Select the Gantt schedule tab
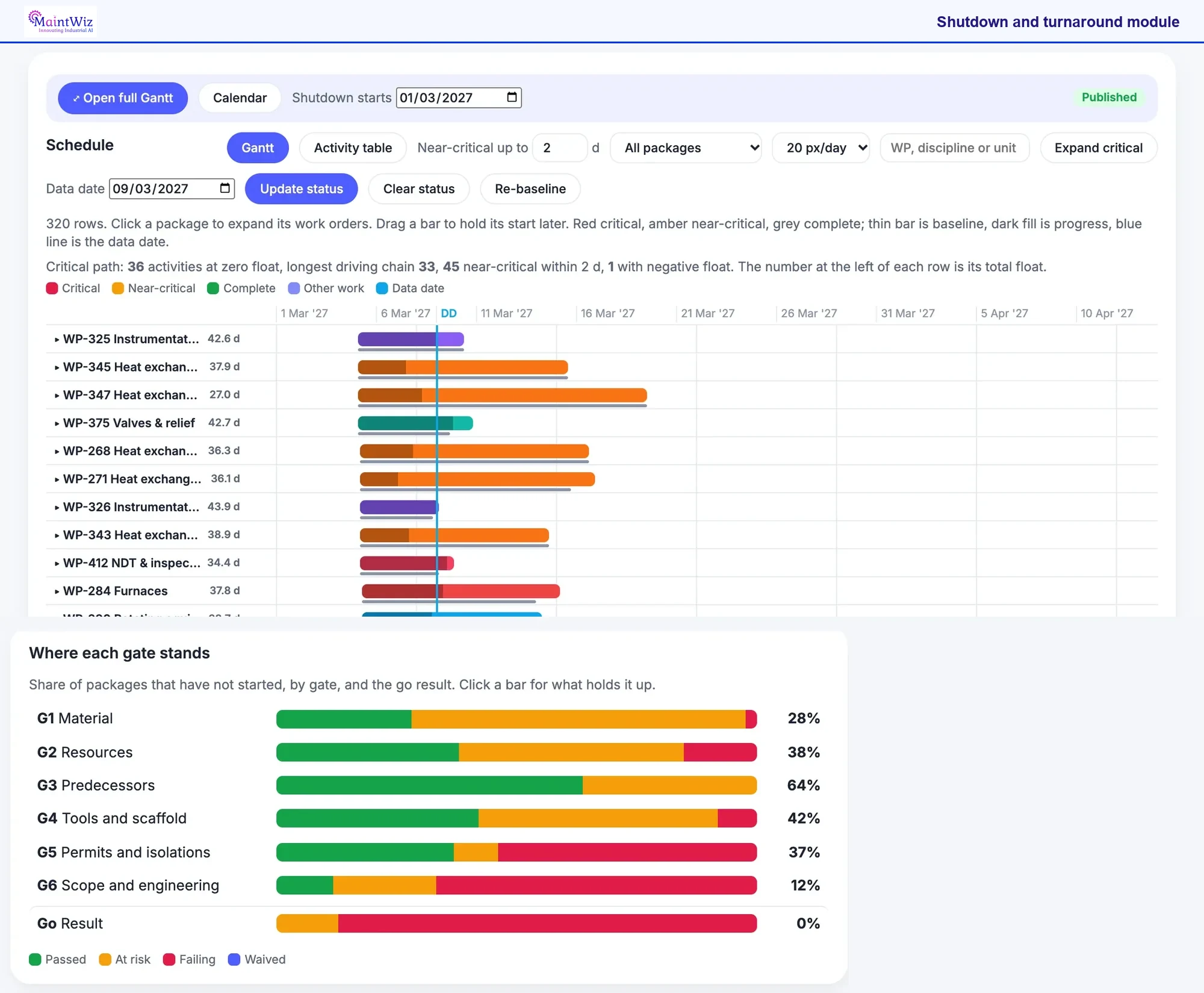The image size is (1204, 993). coord(258,148)
